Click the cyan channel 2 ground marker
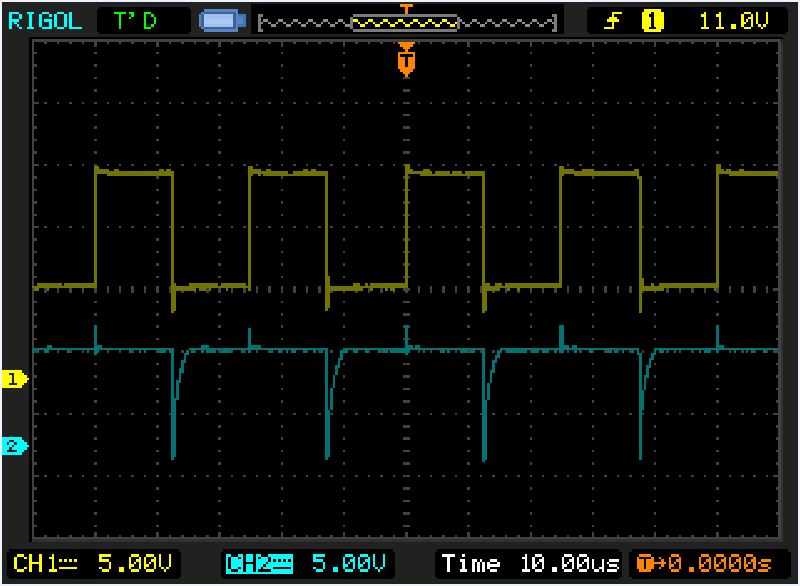Image resolution: width=800 pixels, height=586 pixels. (15, 446)
